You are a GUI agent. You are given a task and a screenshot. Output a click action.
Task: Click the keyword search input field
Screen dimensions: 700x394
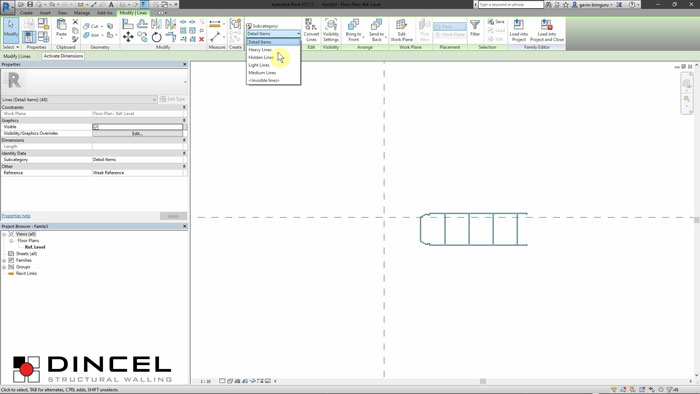511,4
